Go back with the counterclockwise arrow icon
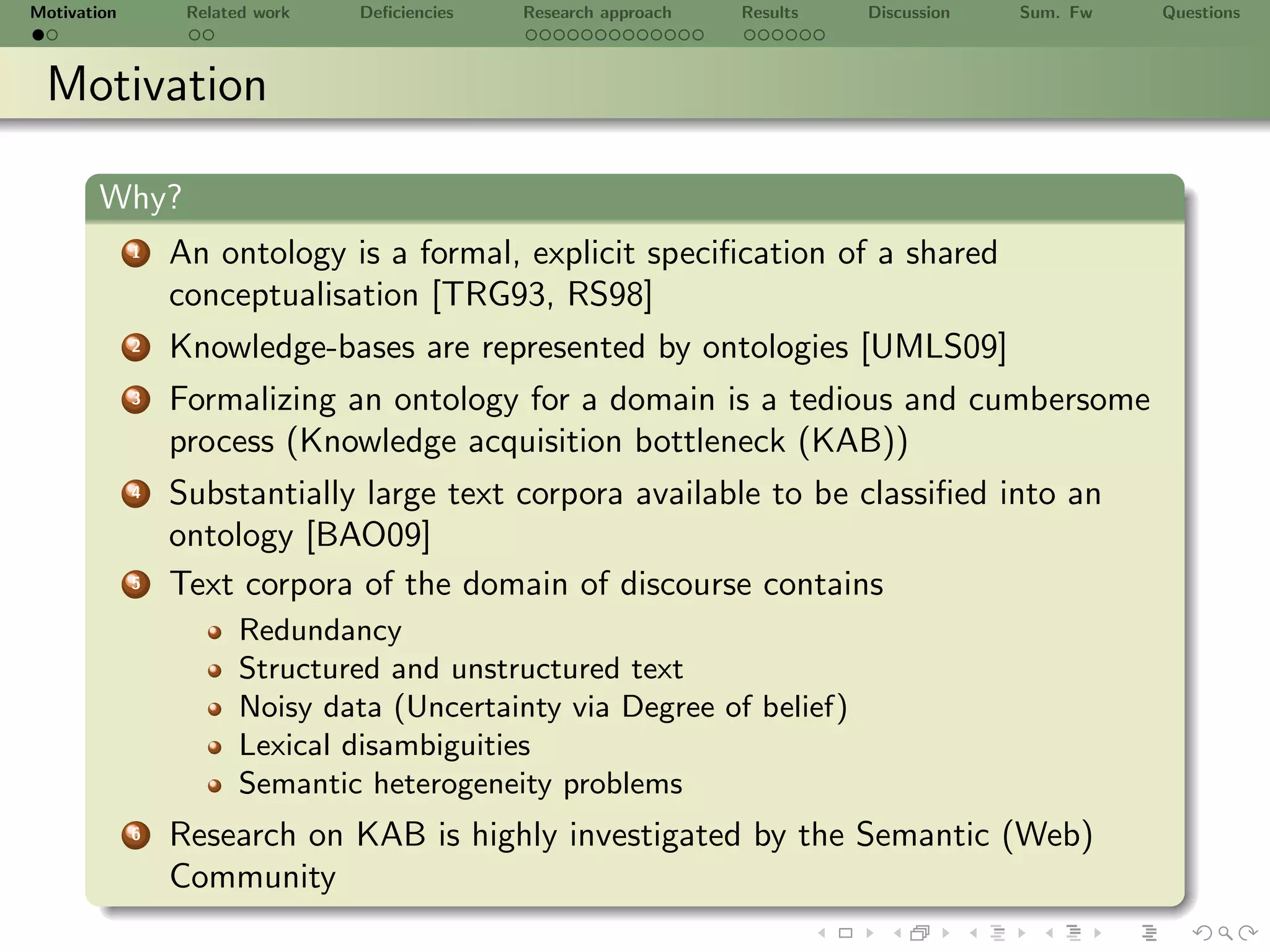Screen dimensions: 1270x952 1202,933
